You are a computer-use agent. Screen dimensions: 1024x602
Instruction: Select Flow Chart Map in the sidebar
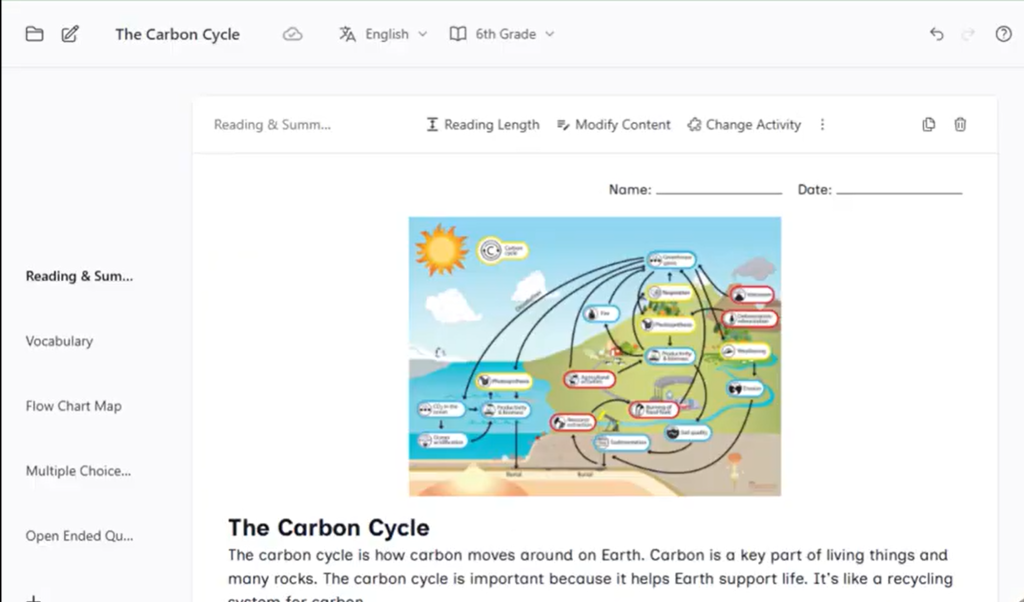[x=74, y=406]
